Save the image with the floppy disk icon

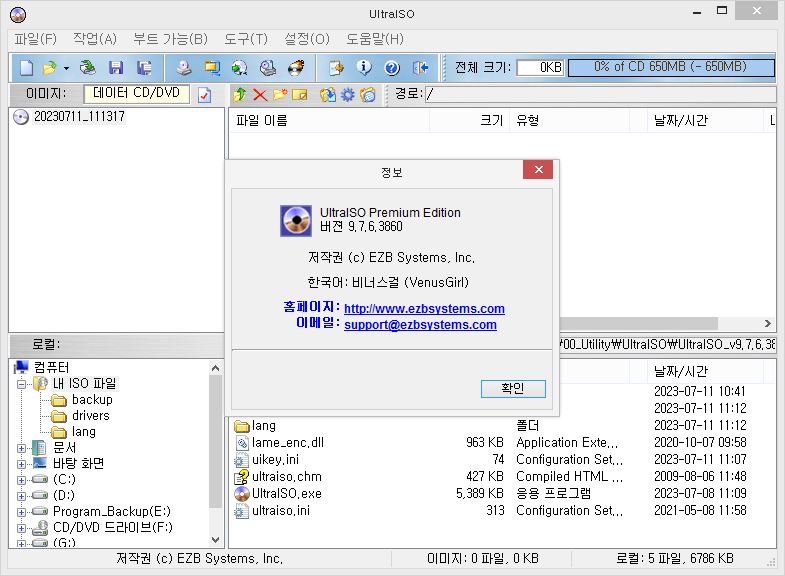[x=116, y=68]
